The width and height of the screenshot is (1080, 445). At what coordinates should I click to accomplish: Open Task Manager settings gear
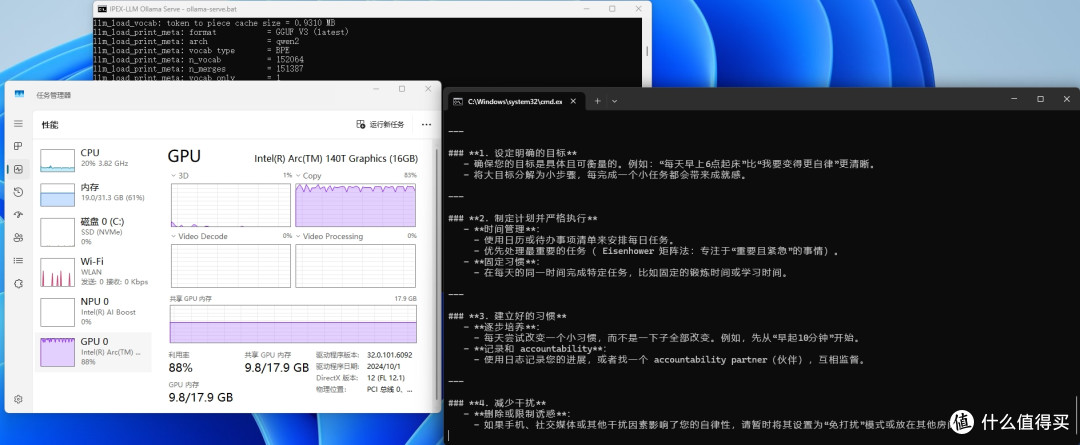[19, 399]
